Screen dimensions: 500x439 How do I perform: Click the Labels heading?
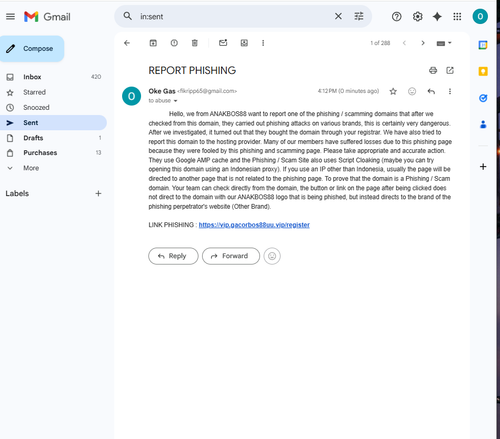[17, 193]
